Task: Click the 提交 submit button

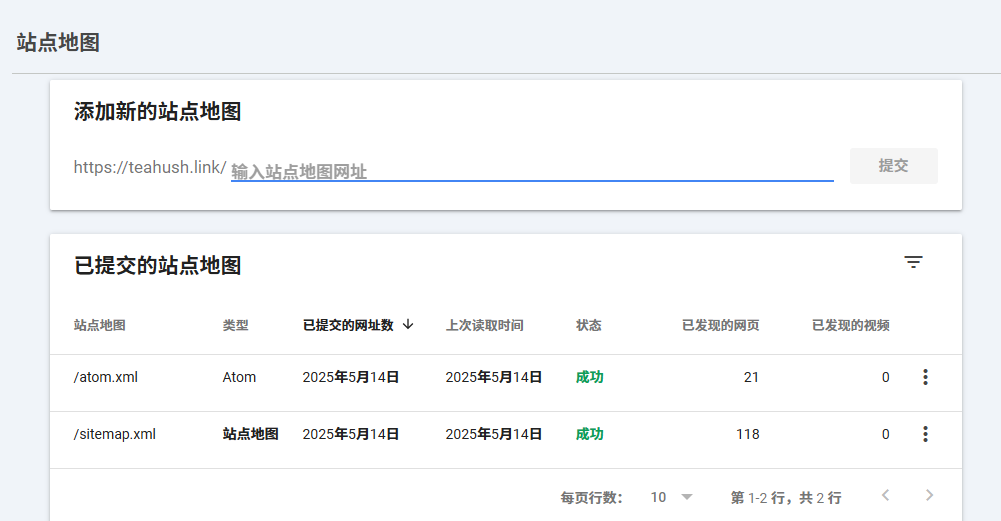Action: click(894, 166)
